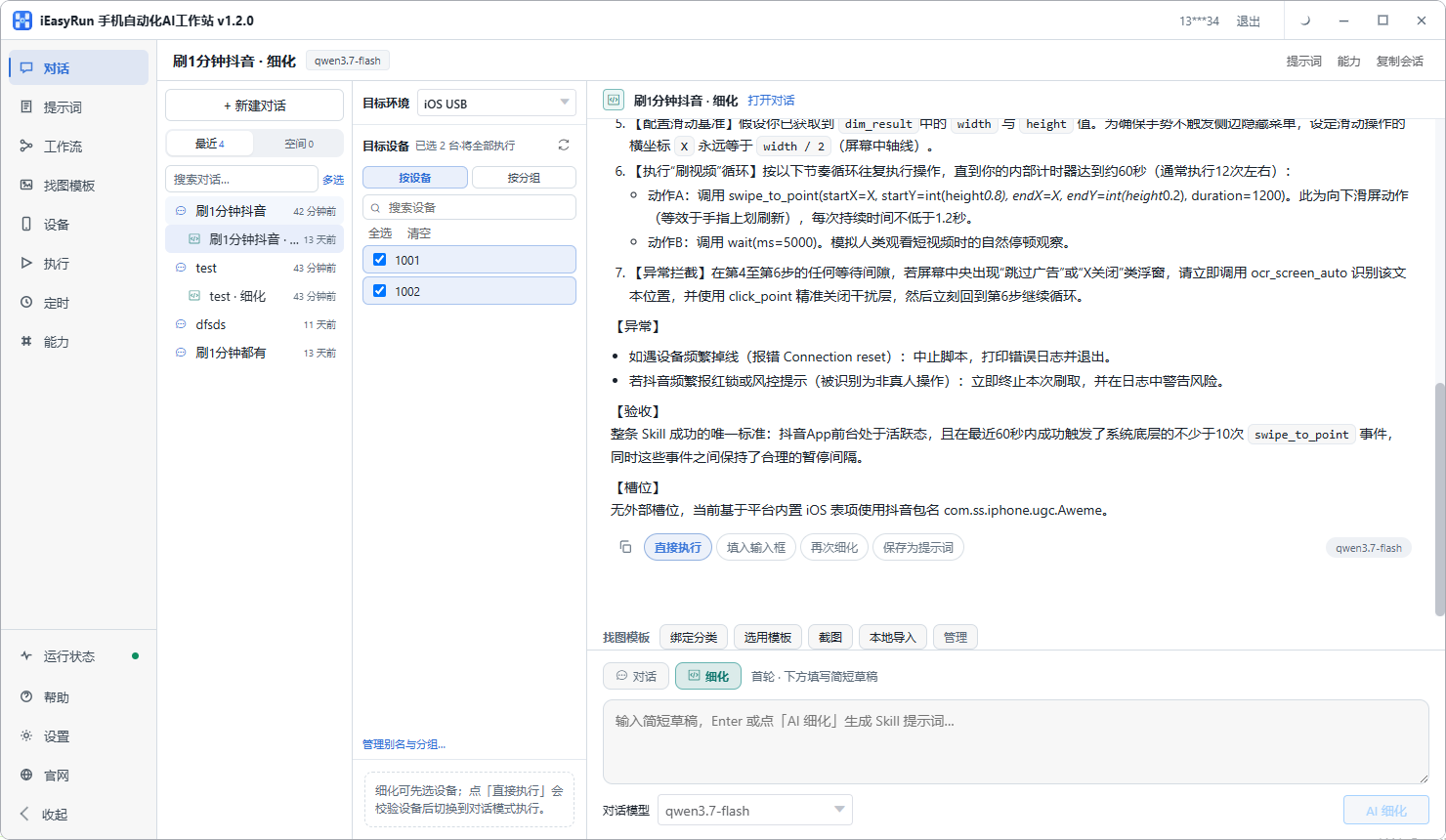Click the 搜索设备 input field
1446x840 pixels.
[x=469, y=208]
